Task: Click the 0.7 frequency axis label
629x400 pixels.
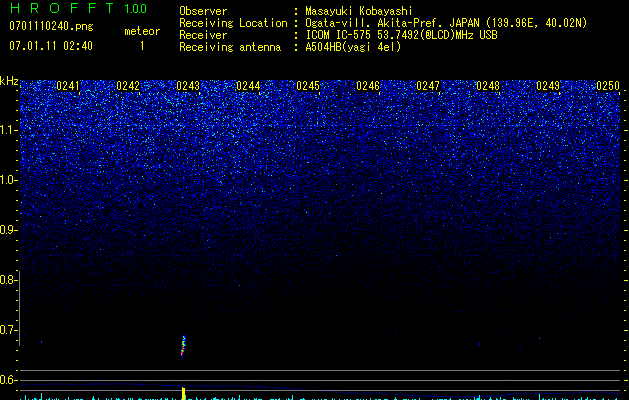Action: click(8, 330)
